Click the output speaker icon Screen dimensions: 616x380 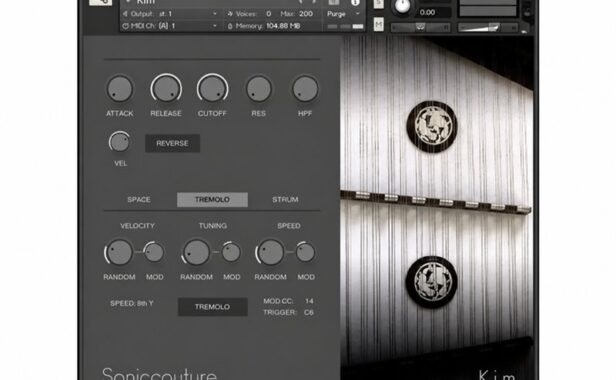(x=125, y=14)
